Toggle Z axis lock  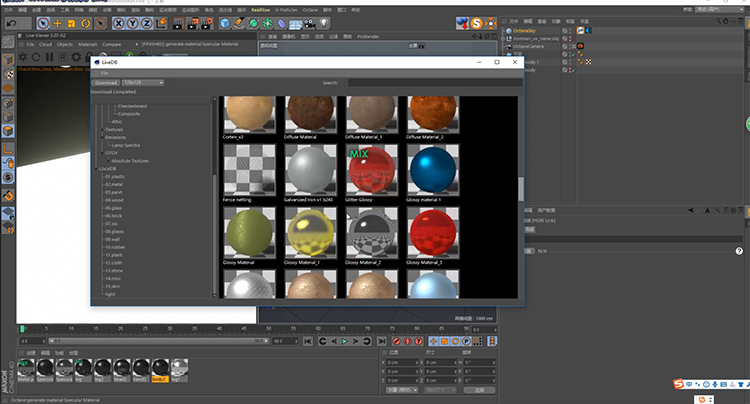tap(146, 23)
